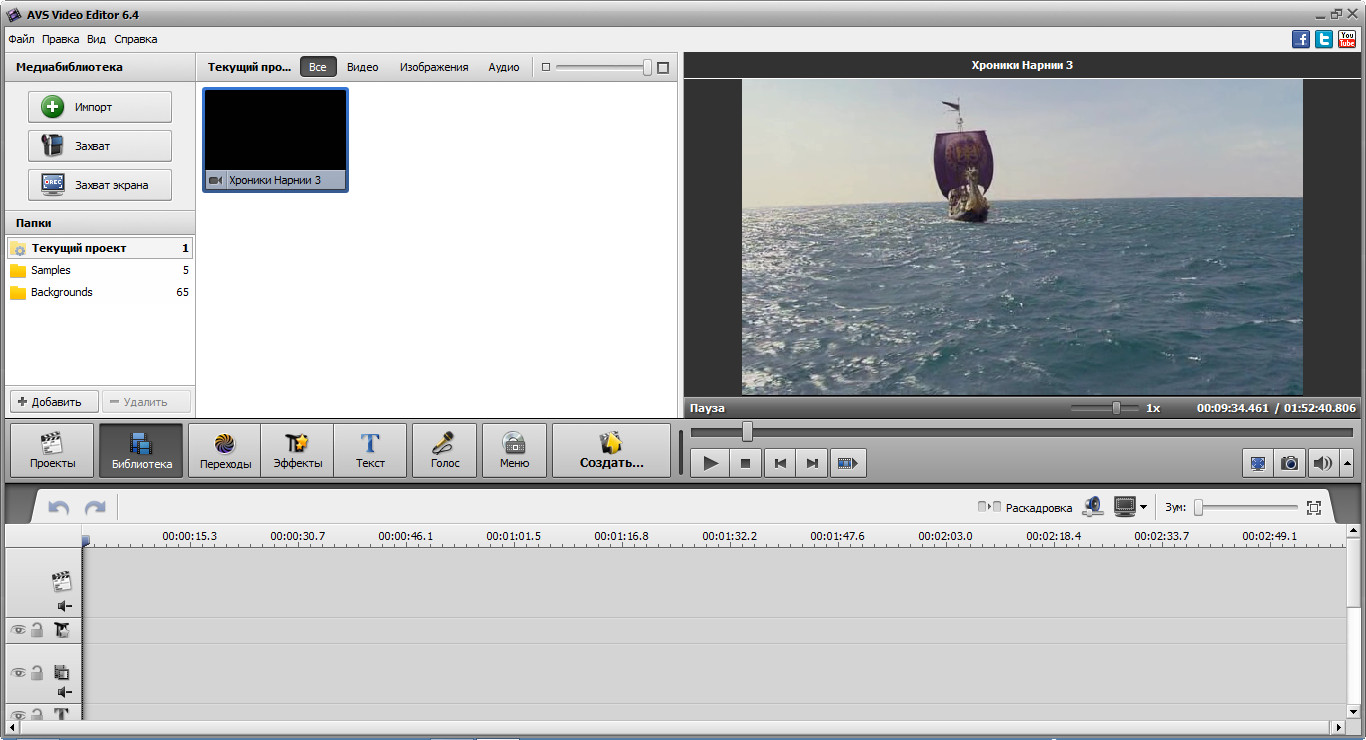Open the disc Menu (Меню) tool

click(514, 451)
